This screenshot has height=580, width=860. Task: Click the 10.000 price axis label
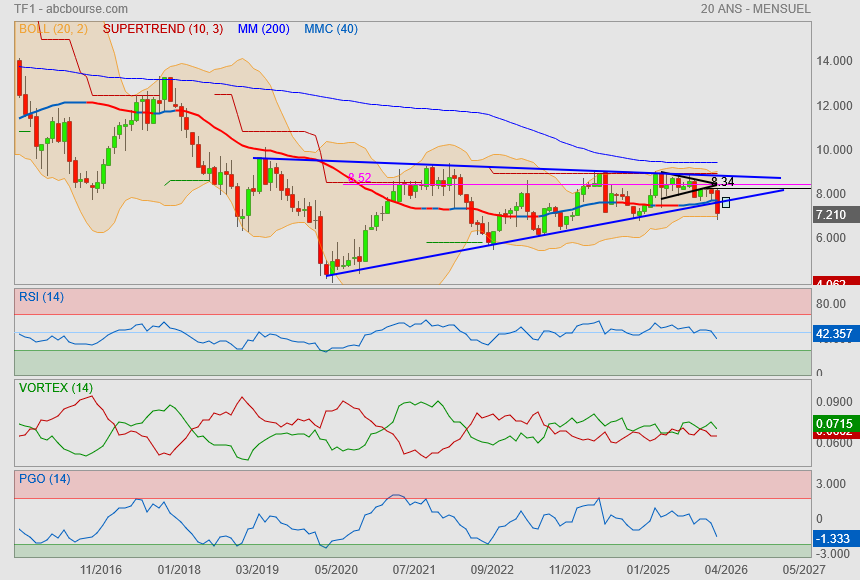click(834, 150)
